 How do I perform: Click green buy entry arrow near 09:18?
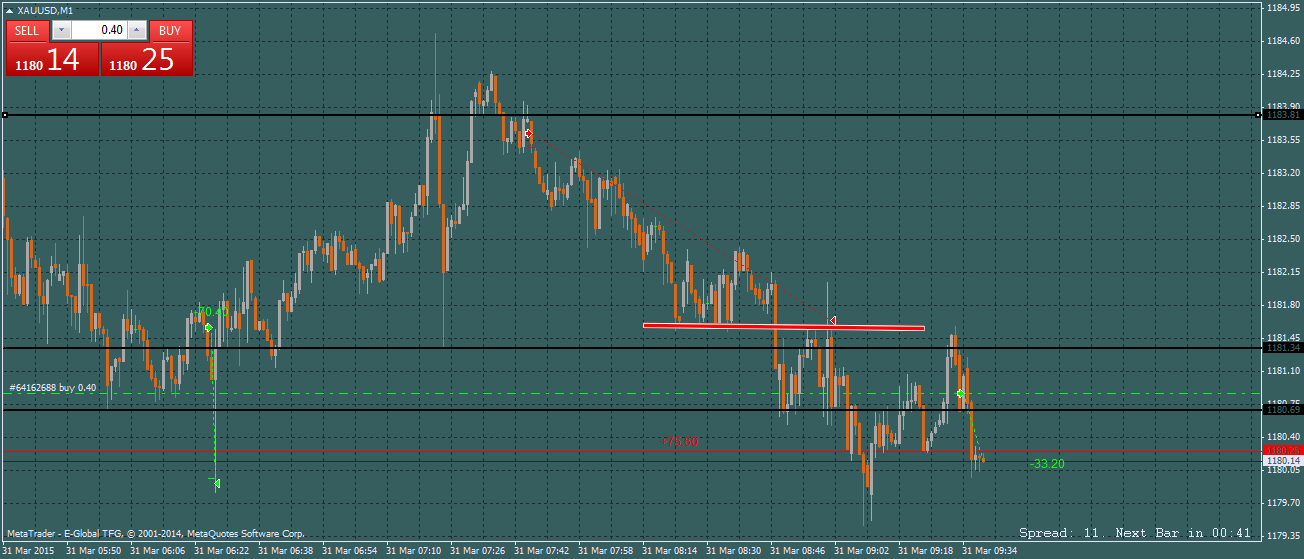[959, 394]
